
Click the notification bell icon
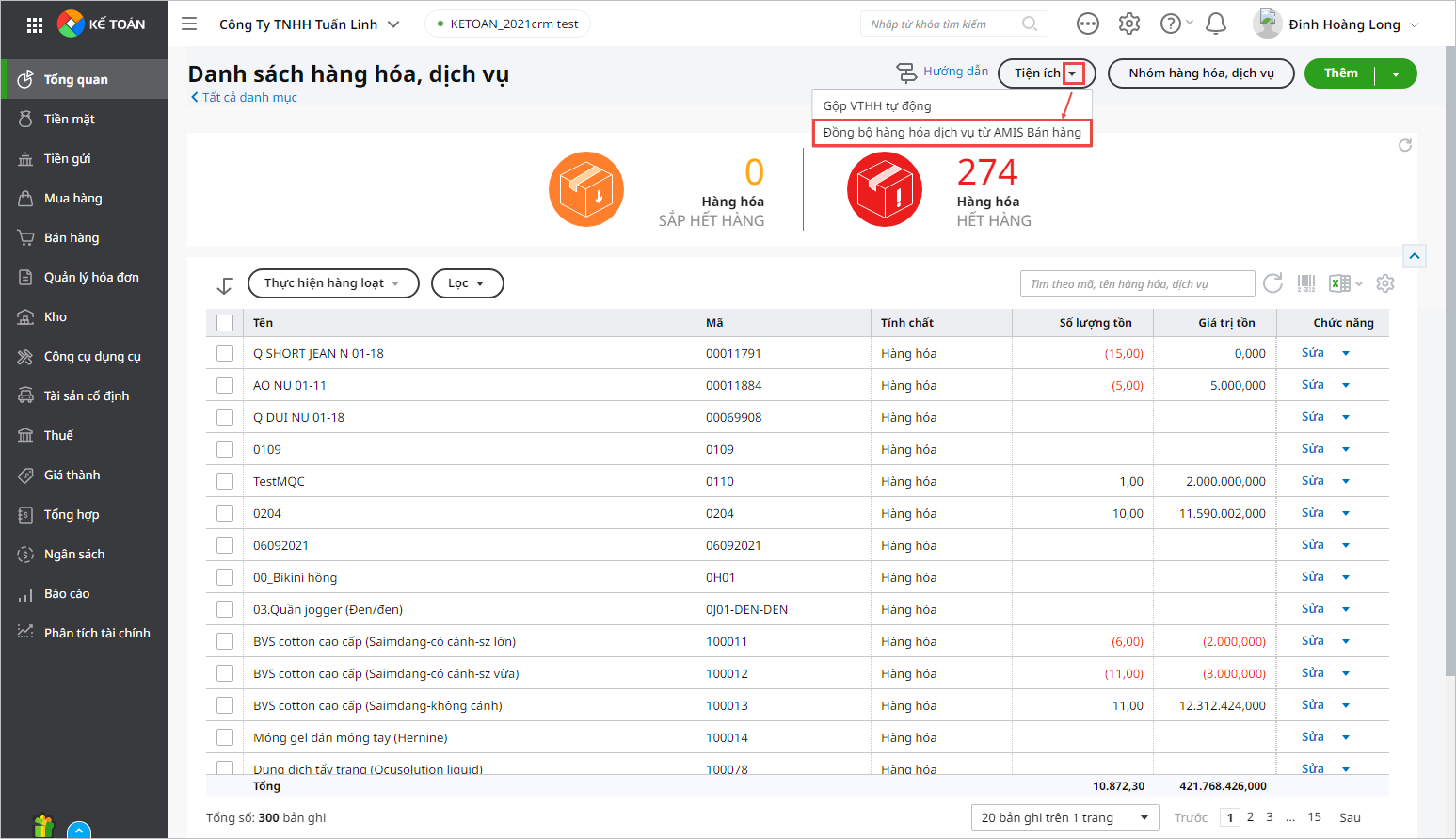click(1216, 24)
